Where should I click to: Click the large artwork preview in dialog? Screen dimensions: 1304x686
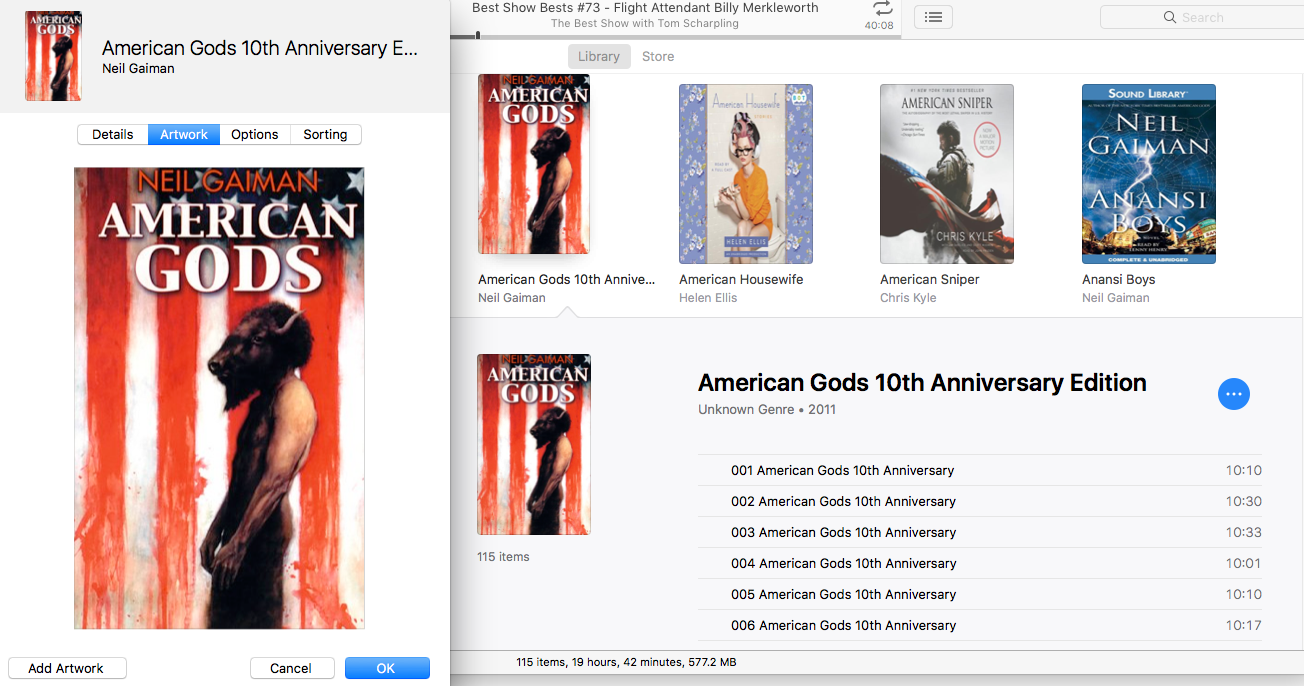coord(219,398)
